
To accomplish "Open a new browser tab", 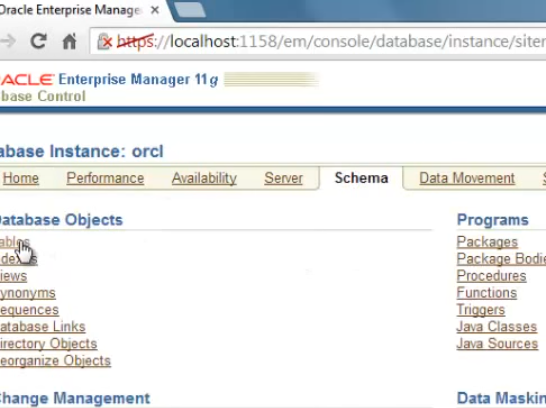I will click(x=189, y=9).
